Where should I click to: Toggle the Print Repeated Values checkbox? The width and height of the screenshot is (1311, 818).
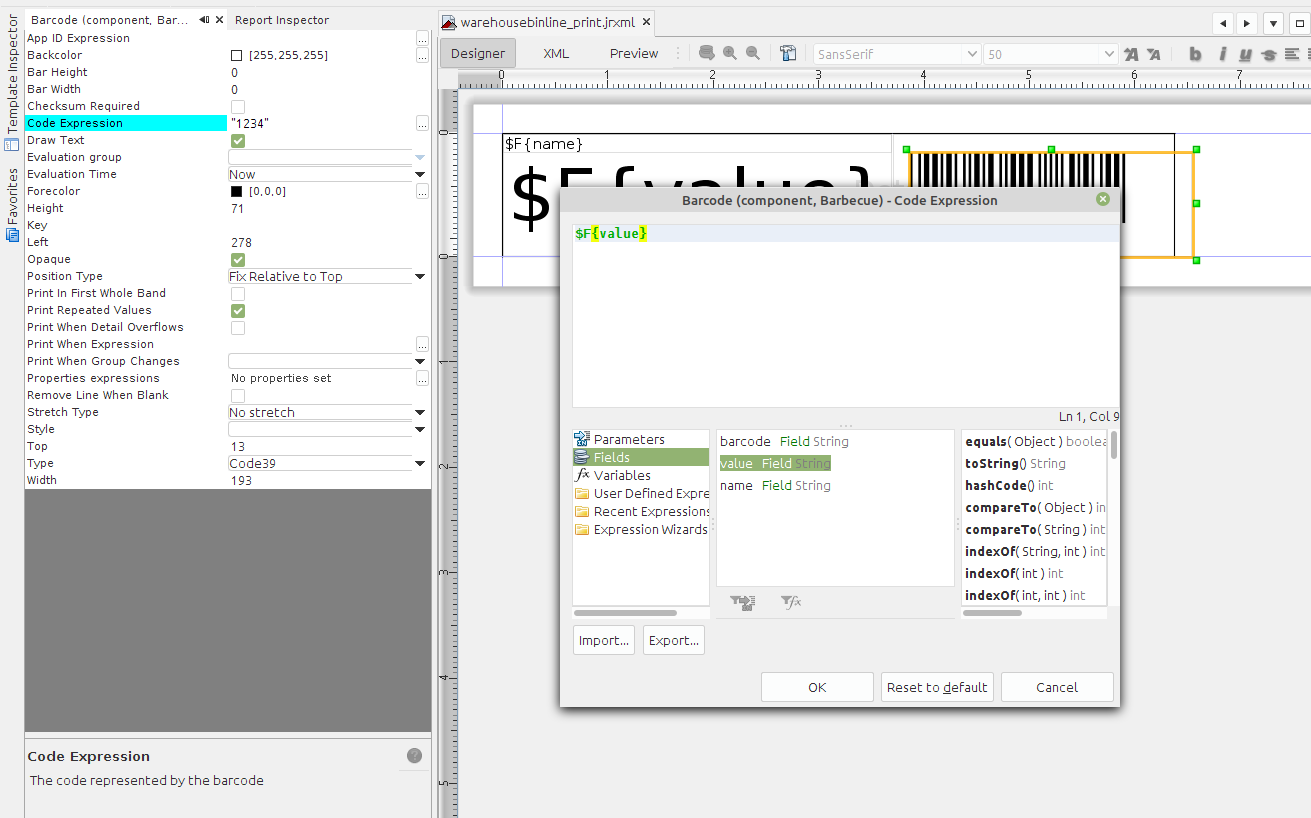(238, 311)
